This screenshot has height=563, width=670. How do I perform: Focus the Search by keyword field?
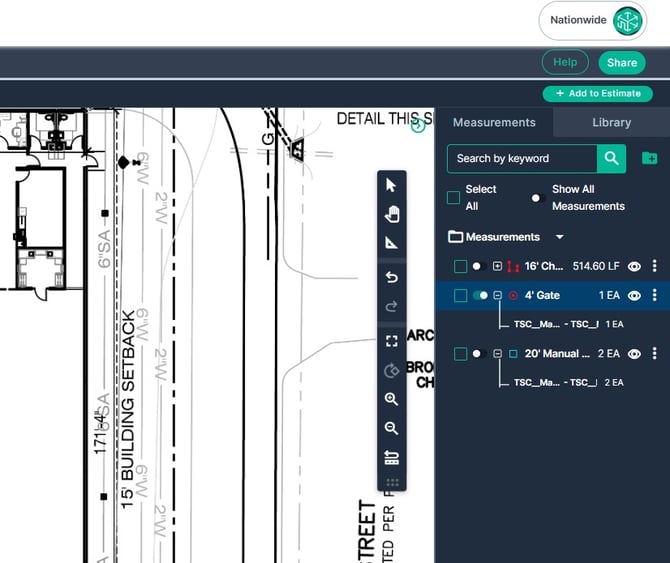click(522, 158)
